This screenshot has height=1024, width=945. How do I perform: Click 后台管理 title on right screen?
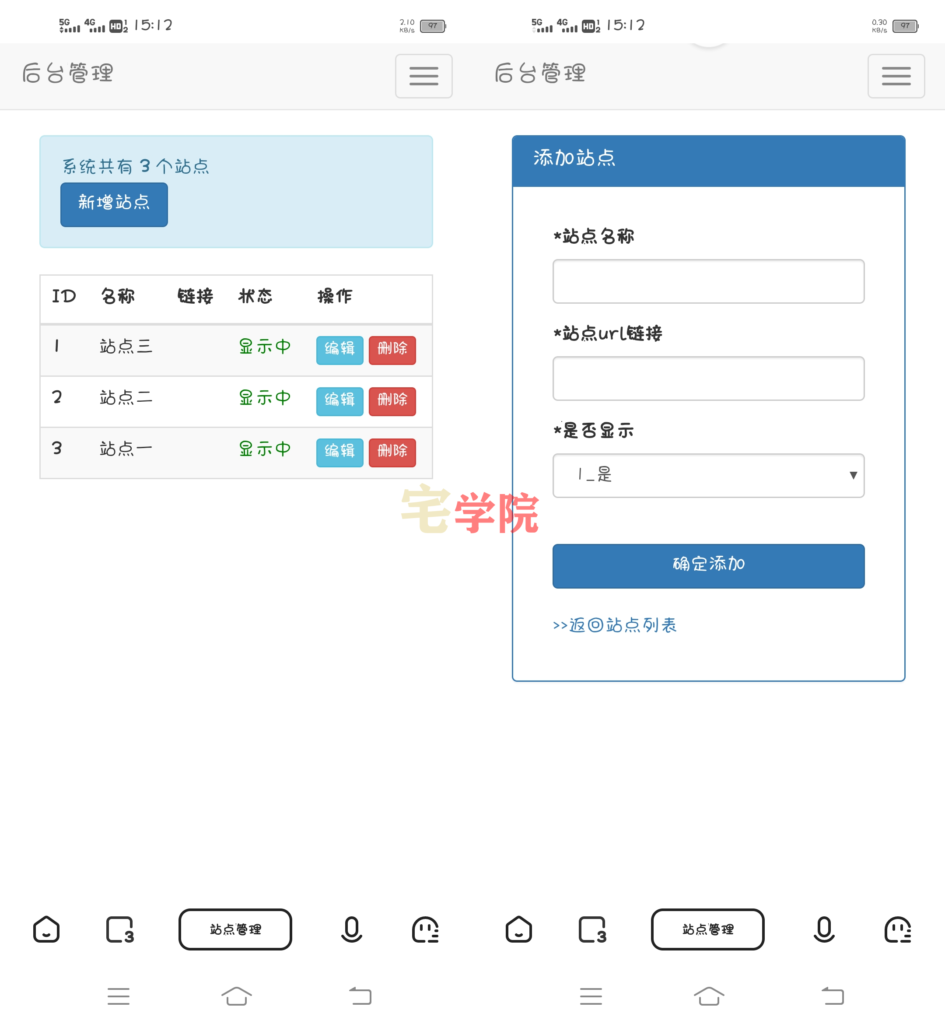coord(540,73)
